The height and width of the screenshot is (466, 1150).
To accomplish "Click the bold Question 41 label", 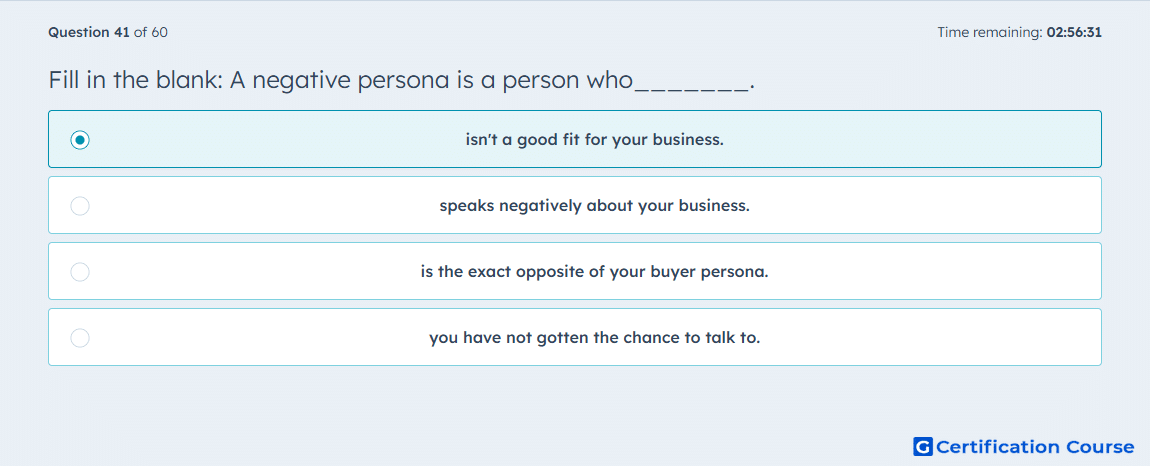I will (89, 32).
